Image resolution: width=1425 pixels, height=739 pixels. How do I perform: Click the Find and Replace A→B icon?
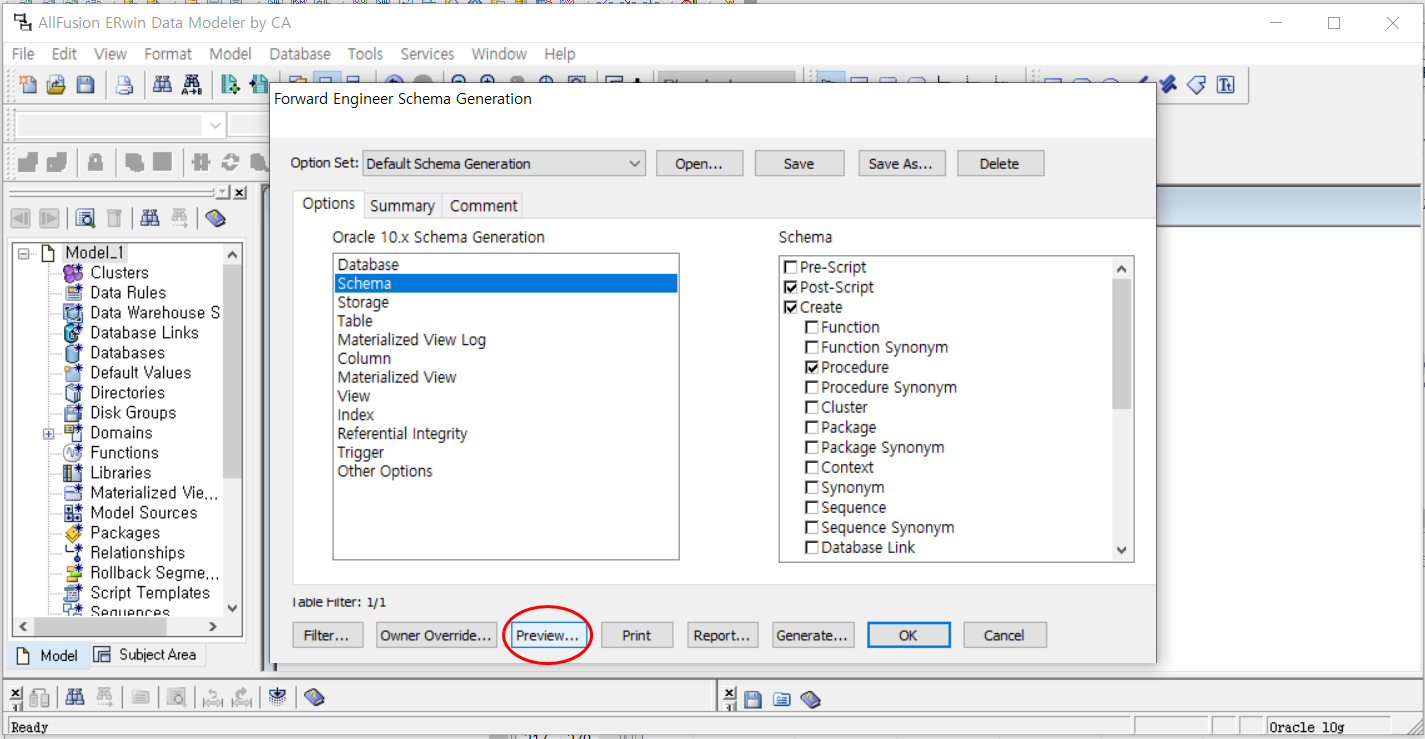pyautogui.click(x=192, y=85)
